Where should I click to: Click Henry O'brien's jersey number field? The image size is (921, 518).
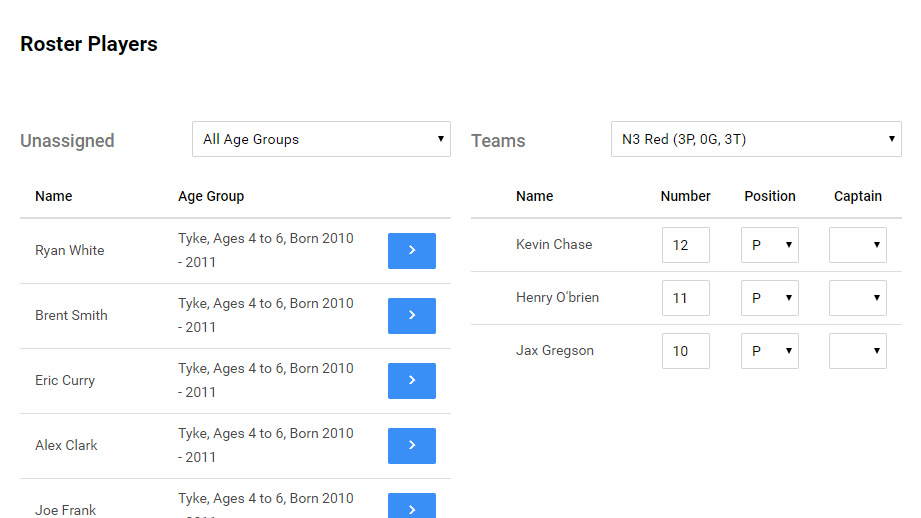tap(685, 298)
